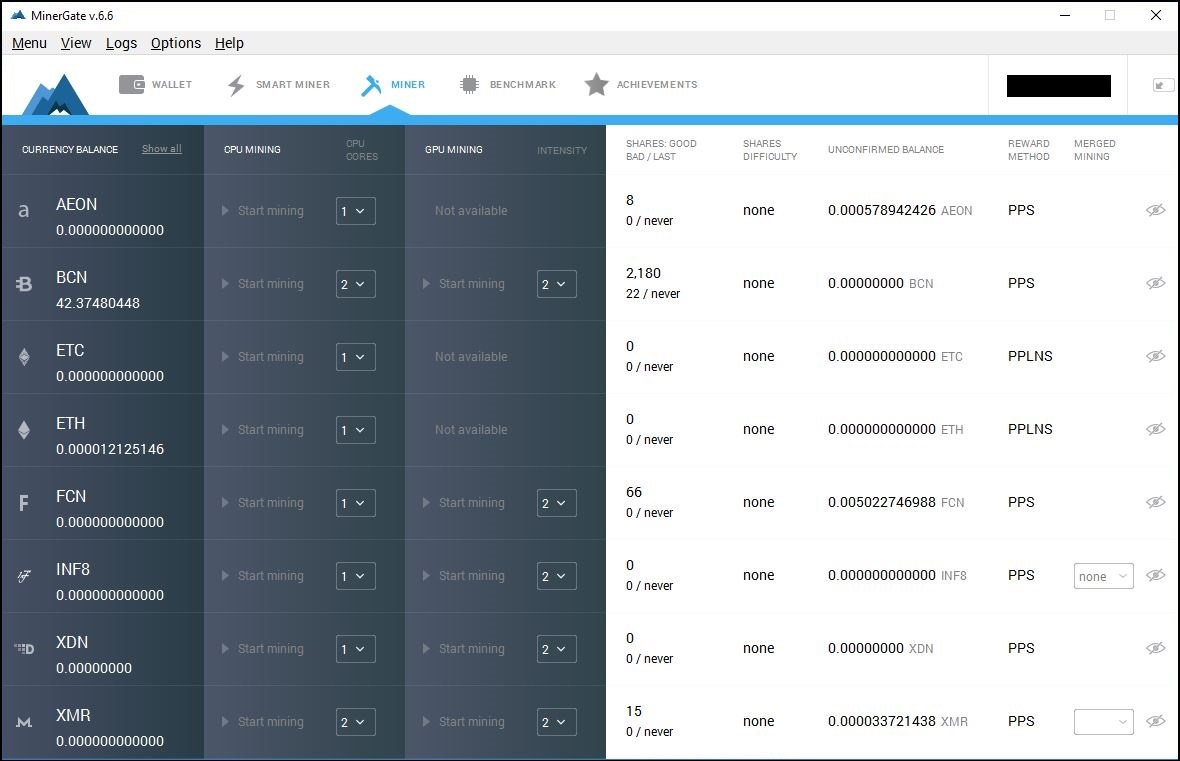1180x761 pixels.
Task: Start CPU mining for BCN
Action: point(263,284)
